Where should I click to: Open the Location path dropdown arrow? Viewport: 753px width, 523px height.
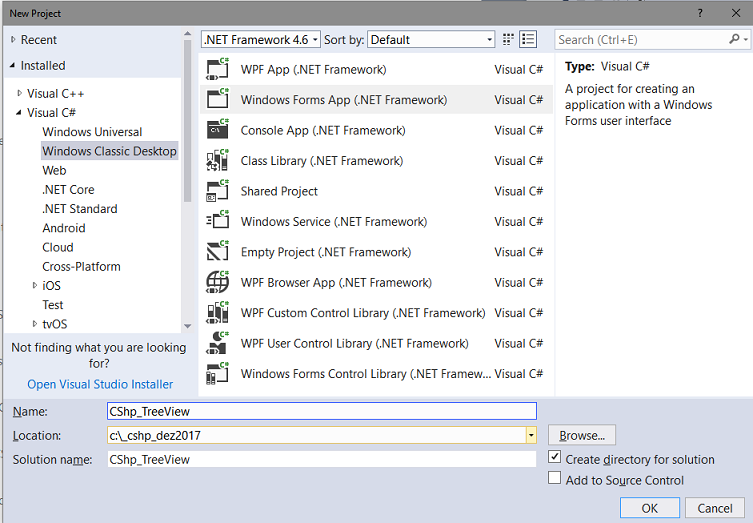coord(531,436)
